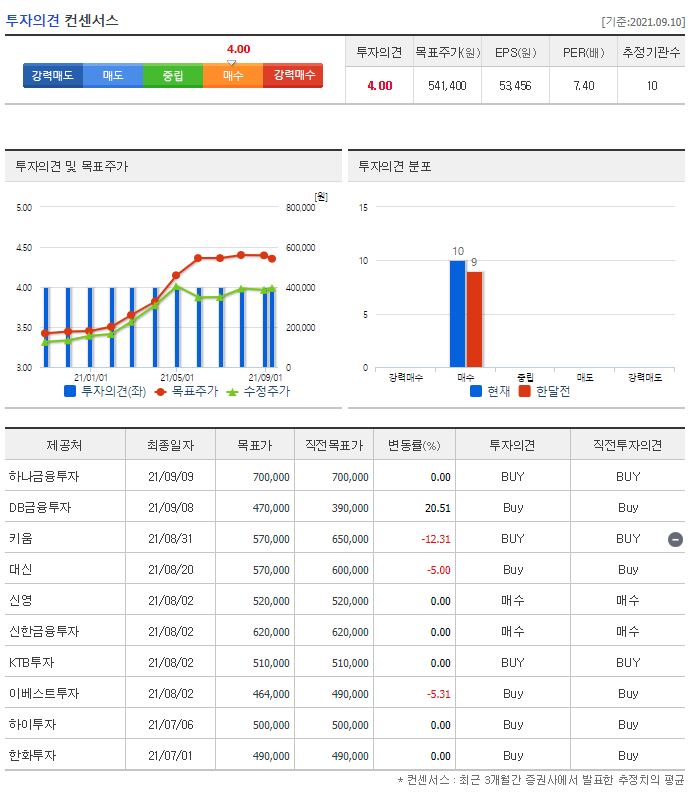Sort by 최종일자 column header
Screen dimensions: 692x798
170,445
